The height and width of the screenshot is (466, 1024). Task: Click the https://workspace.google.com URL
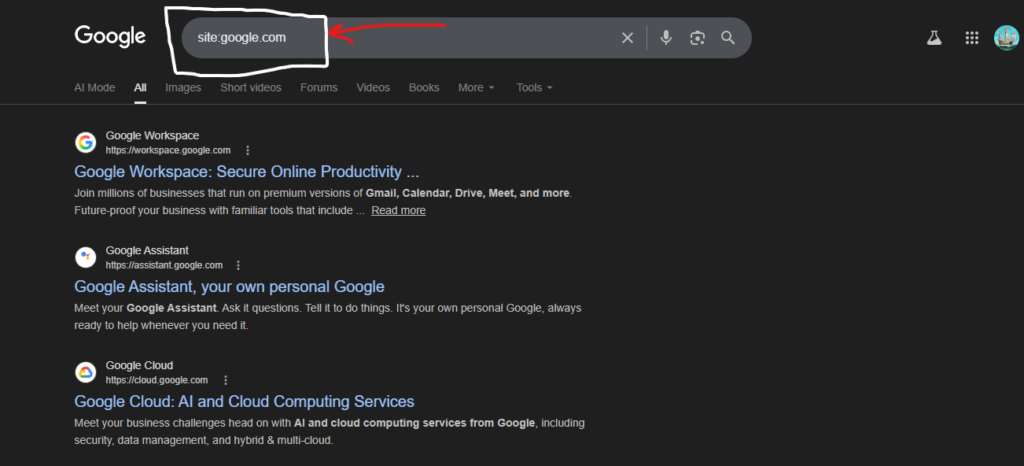[168, 150]
